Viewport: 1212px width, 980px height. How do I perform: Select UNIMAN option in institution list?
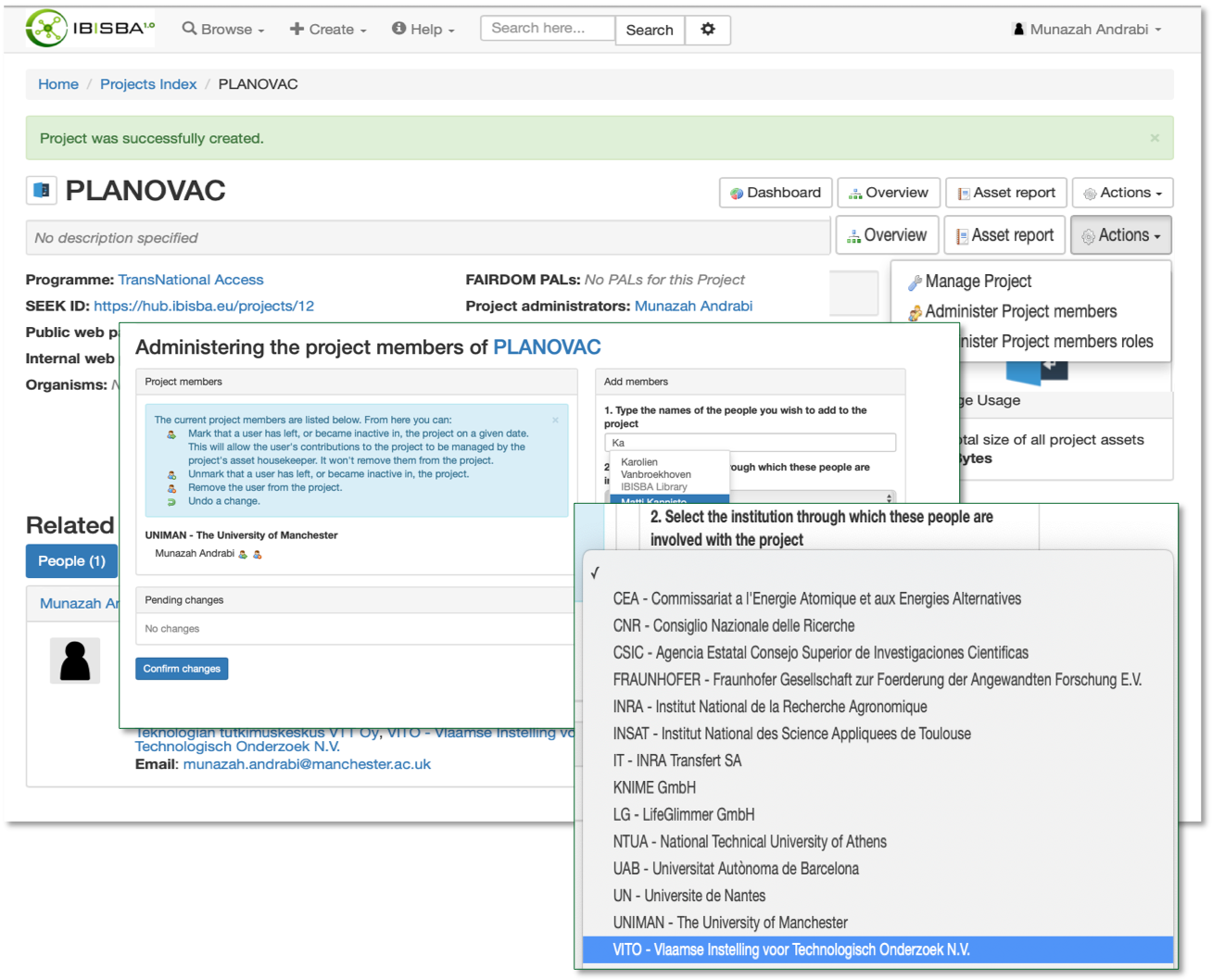[877, 923]
